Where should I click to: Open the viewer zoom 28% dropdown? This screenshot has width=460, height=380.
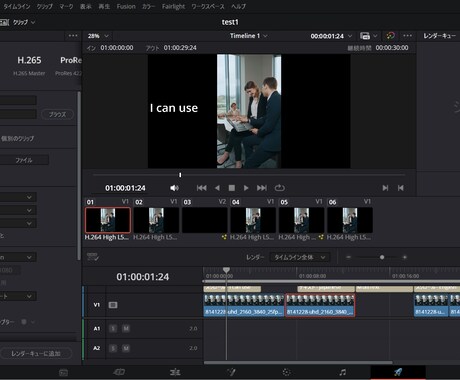click(98, 36)
